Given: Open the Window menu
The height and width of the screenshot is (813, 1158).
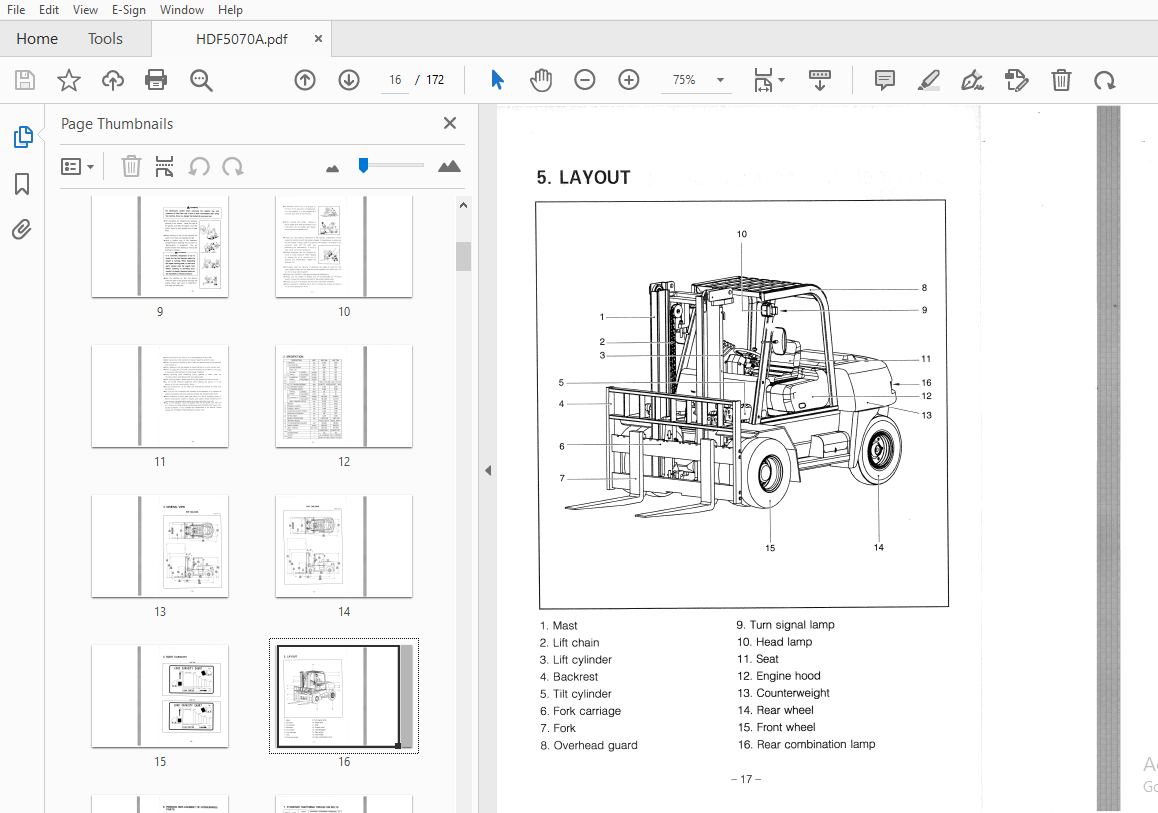Looking at the screenshot, I should click(182, 10).
